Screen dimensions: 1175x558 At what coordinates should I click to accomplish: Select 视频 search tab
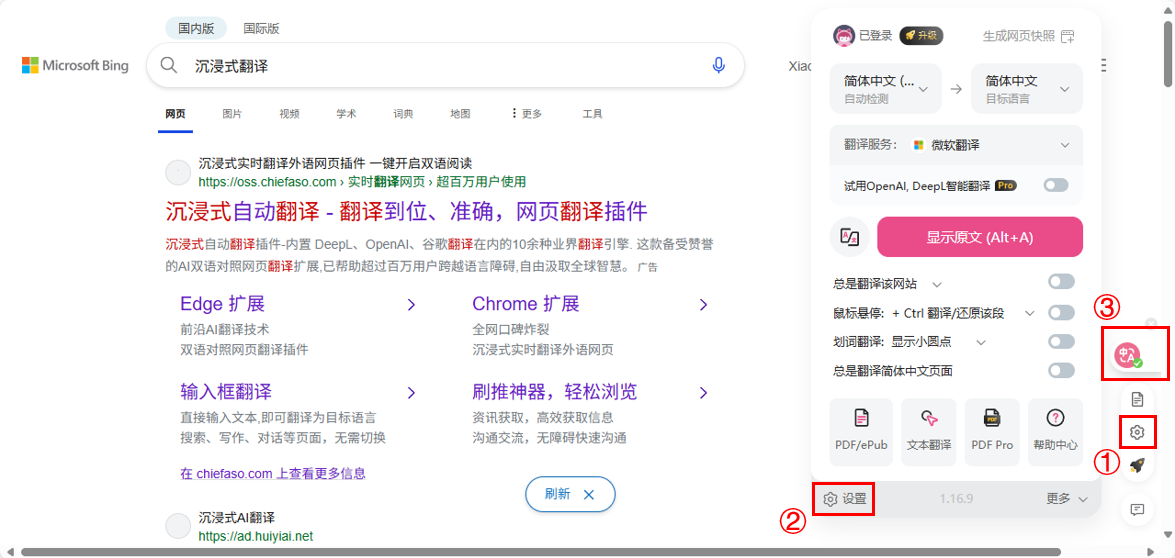click(x=289, y=114)
